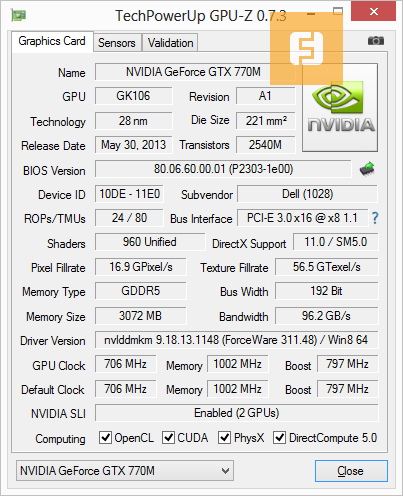Click the Bandwidth field 96.2 GB/s
403x496 pixels.
point(327,316)
